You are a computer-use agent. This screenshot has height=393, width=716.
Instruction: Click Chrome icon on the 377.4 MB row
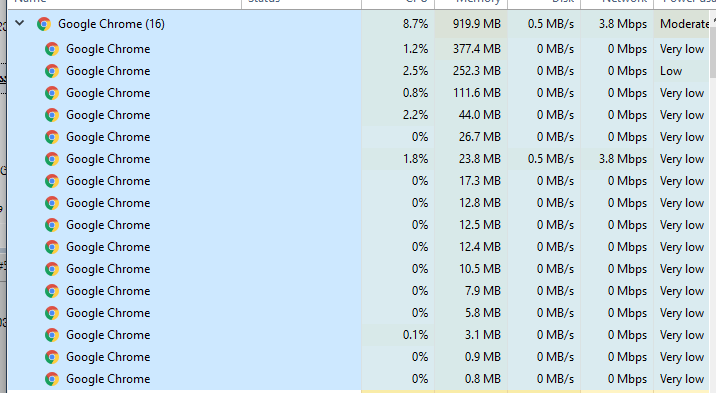tap(52, 49)
